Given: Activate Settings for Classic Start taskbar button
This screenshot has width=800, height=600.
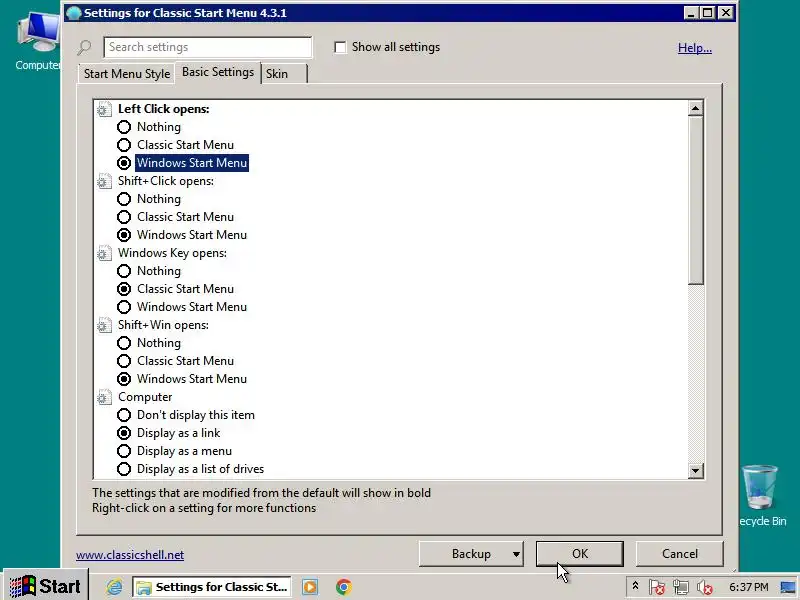Looking at the screenshot, I should tap(212, 587).
